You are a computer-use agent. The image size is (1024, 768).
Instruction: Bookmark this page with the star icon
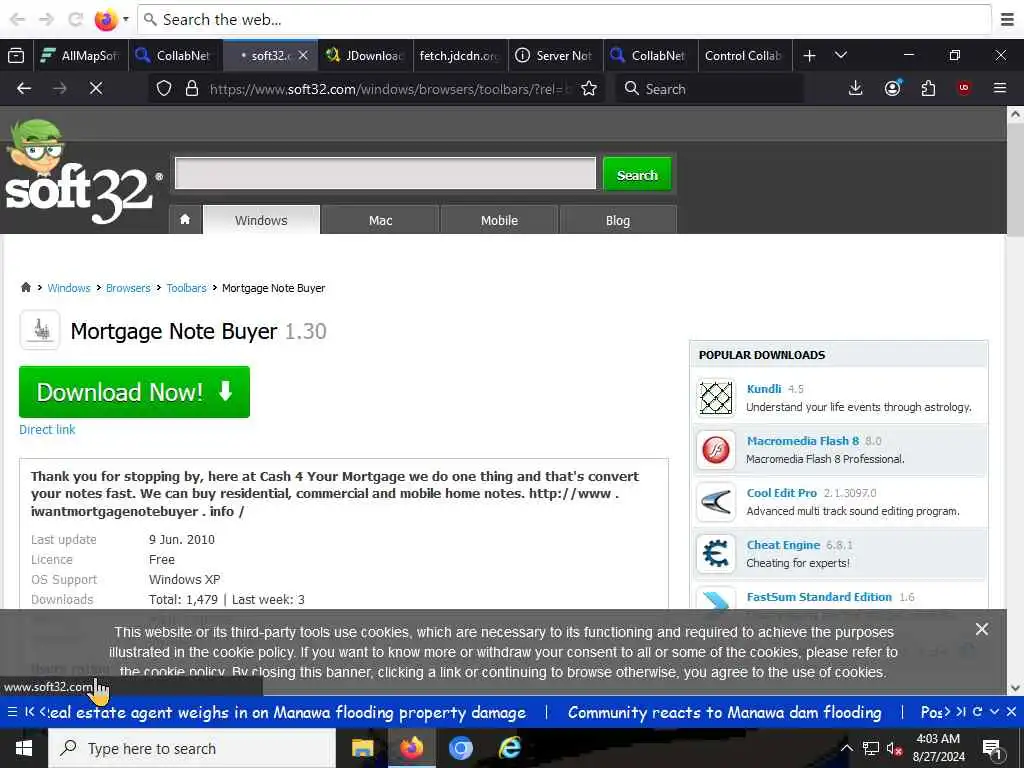(x=589, y=88)
